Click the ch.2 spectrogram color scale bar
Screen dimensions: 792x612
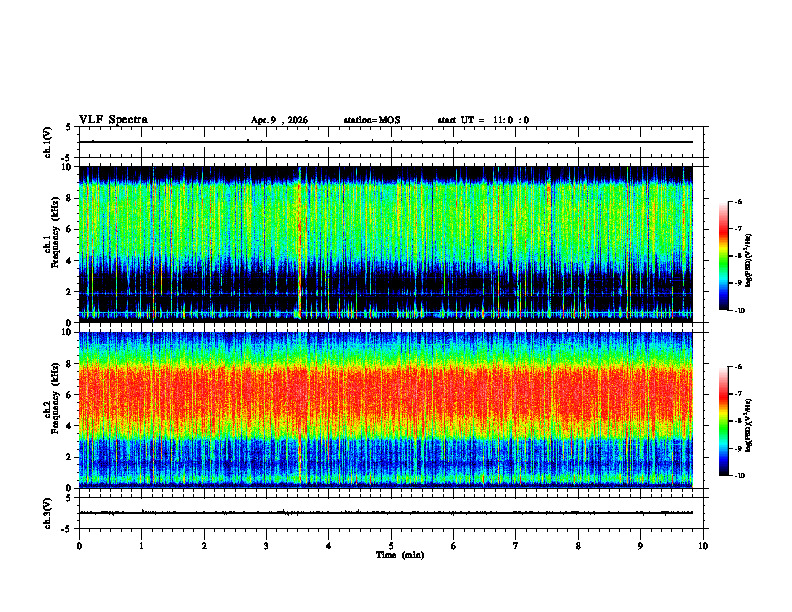723,421
